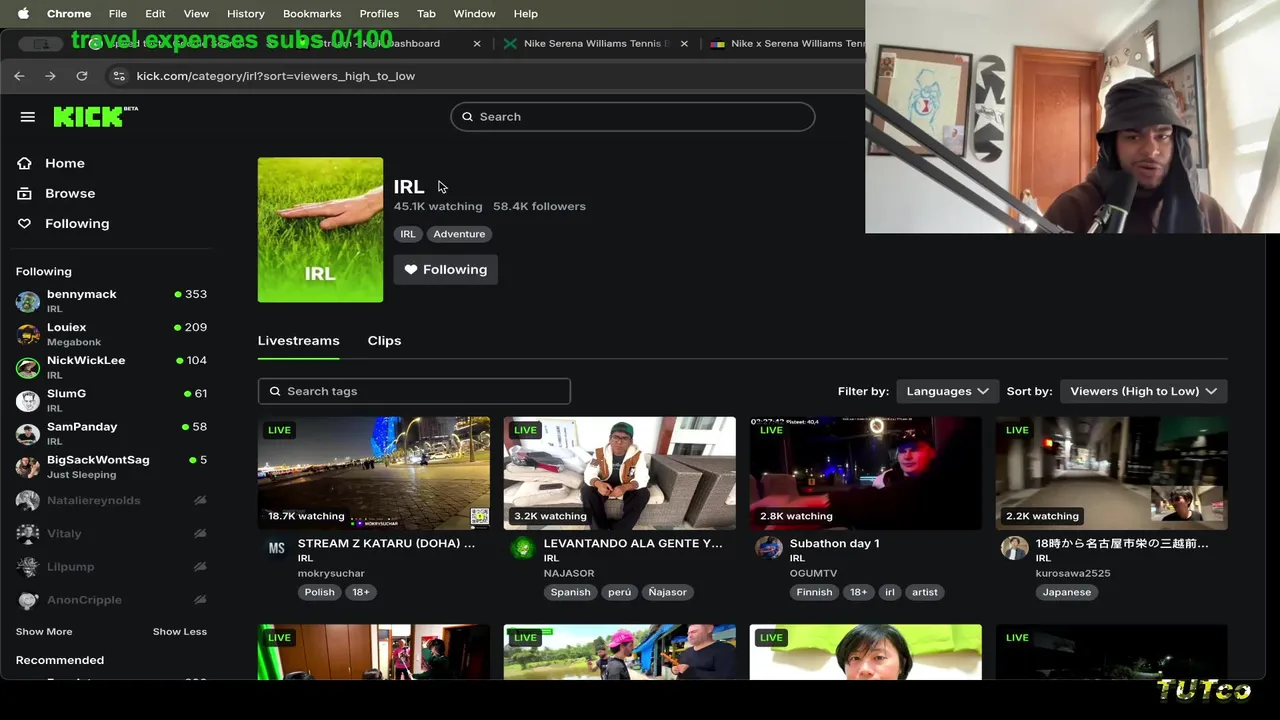Open the Window menu
This screenshot has width=1280, height=720.
[x=475, y=14]
